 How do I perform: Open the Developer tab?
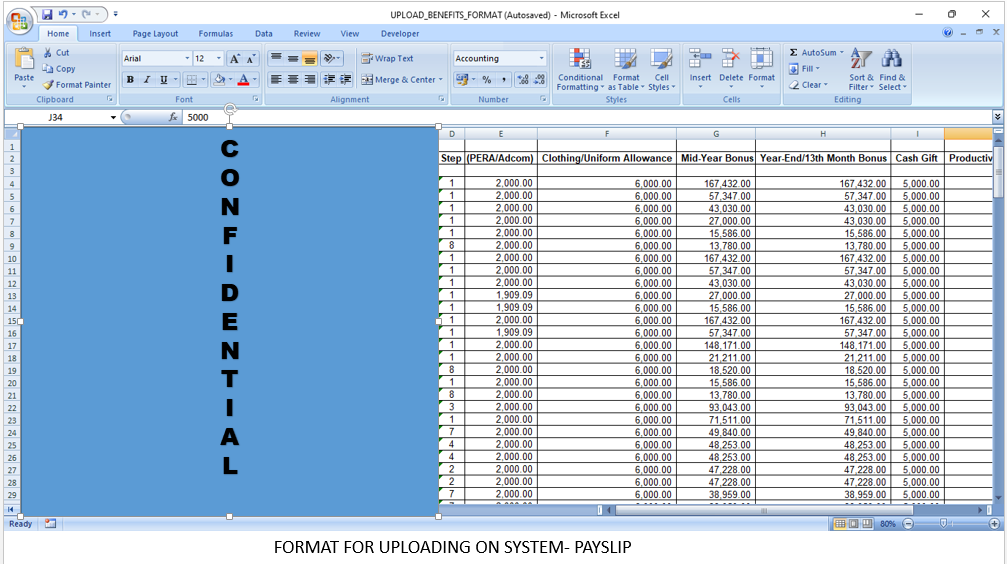399,33
